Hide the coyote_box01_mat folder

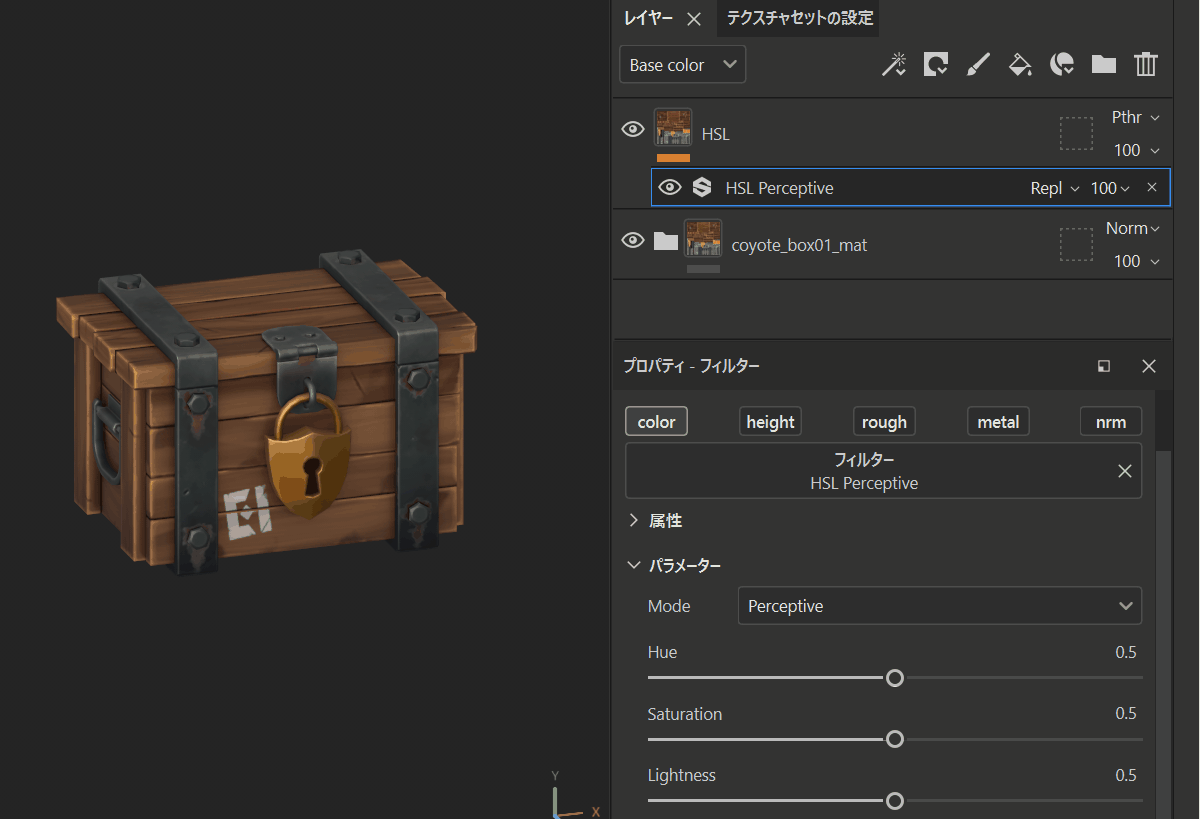pyautogui.click(x=632, y=240)
